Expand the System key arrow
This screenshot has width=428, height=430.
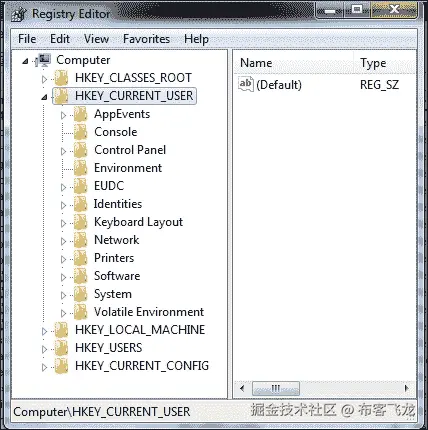click(63, 295)
